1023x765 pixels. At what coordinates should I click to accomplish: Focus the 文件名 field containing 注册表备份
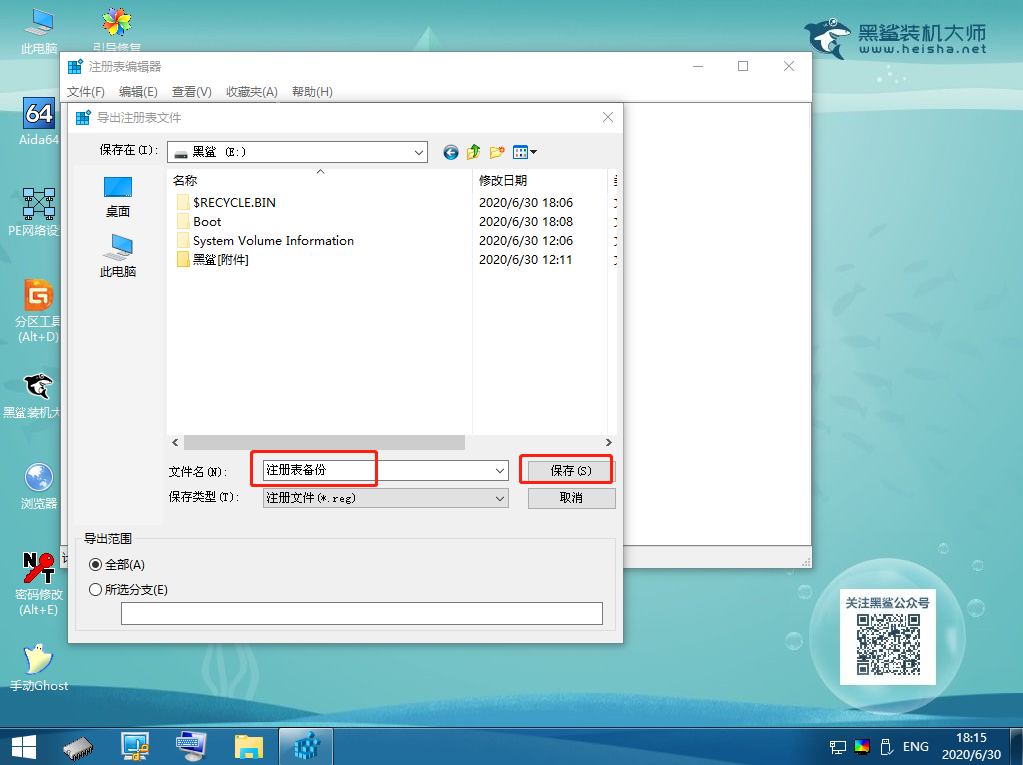point(378,470)
